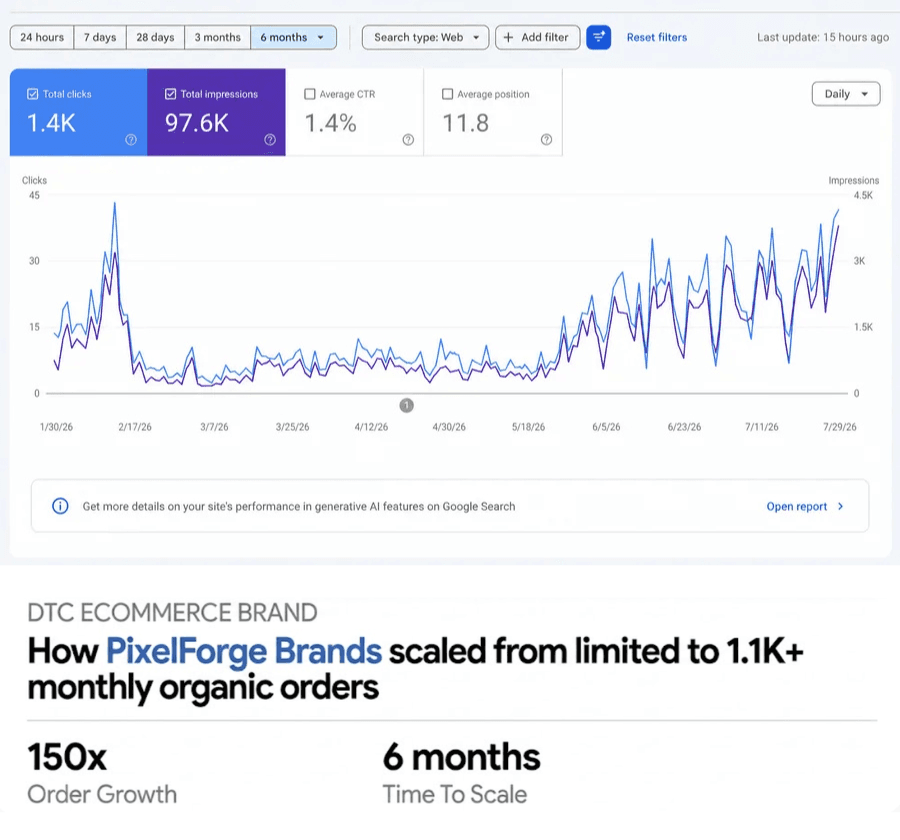This screenshot has height=840, width=900.
Task: Select the 28 days date range
Action: click(x=155, y=37)
